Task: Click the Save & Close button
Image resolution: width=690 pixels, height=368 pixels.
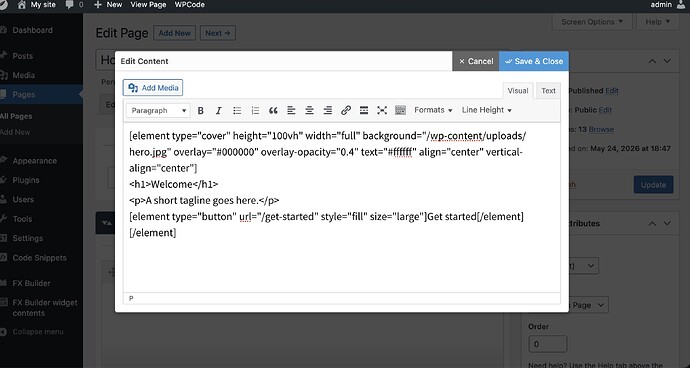Action: pyautogui.click(x=534, y=61)
